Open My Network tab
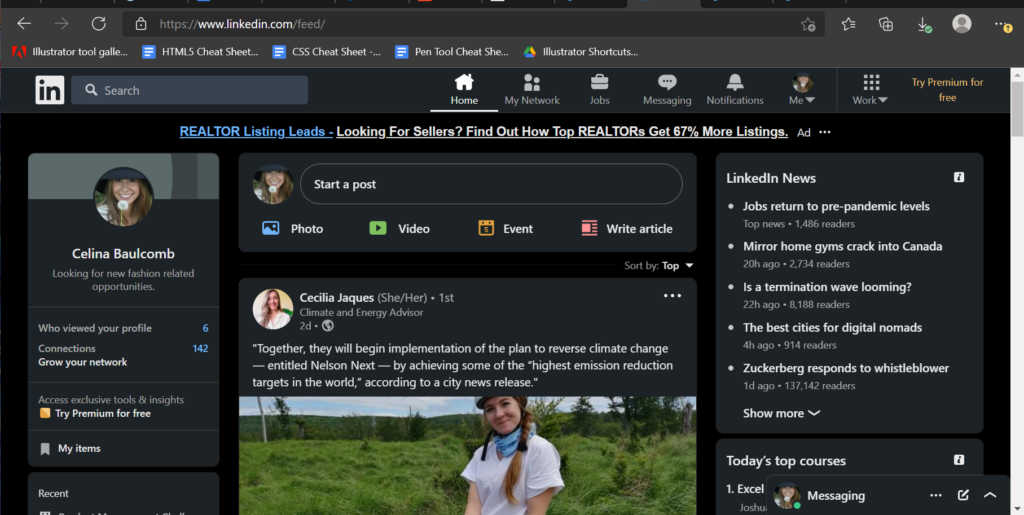1024x515 pixels. [532, 90]
